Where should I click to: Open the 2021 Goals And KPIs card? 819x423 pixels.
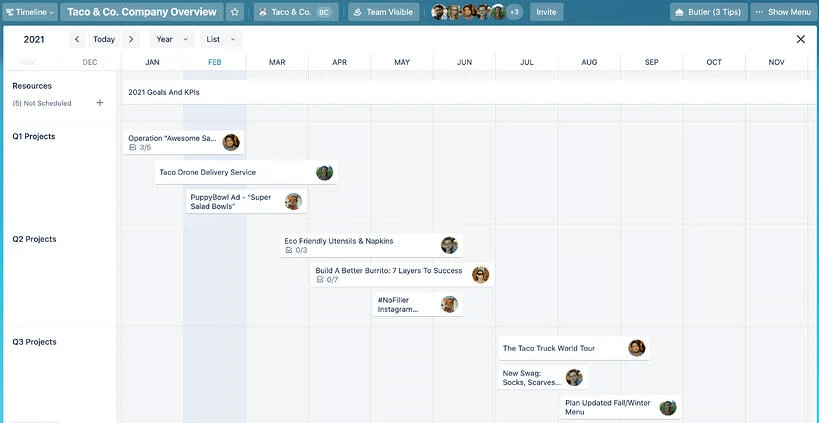pos(469,92)
